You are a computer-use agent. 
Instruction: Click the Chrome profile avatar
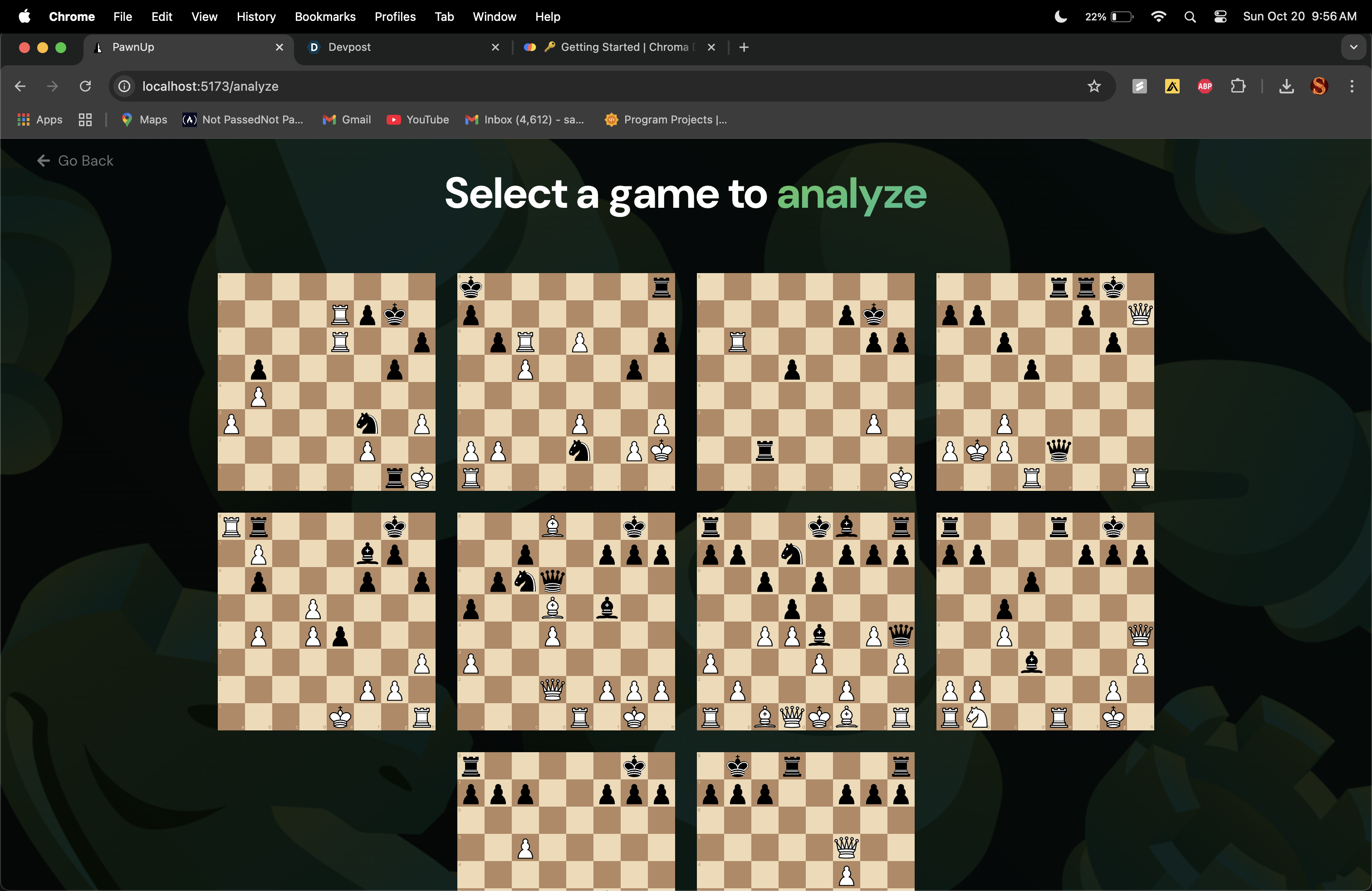point(1318,87)
